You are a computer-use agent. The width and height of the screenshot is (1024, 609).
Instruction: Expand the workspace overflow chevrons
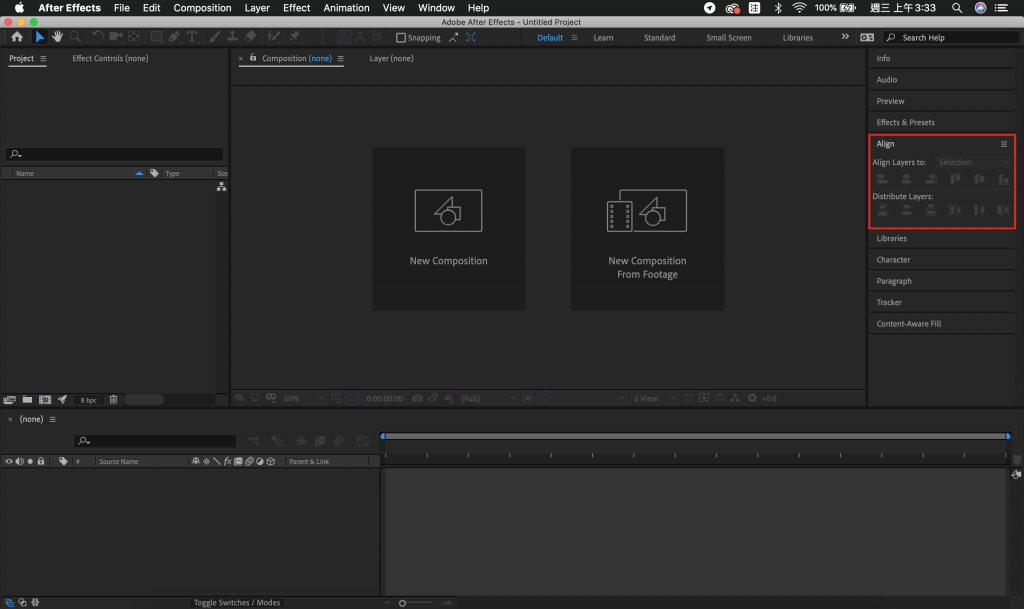tap(845, 37)
